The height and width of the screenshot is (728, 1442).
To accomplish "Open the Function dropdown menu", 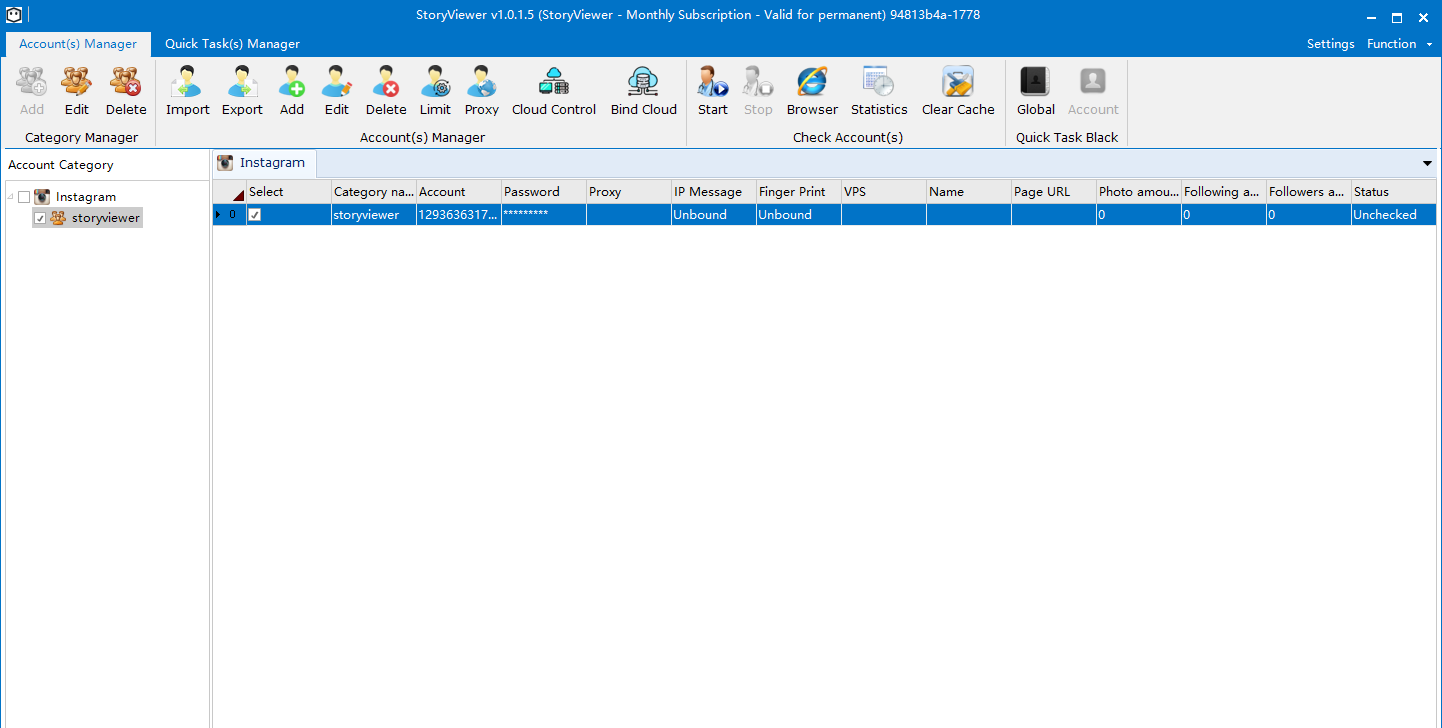I will pyautogui.click(x=1398, y=44).
